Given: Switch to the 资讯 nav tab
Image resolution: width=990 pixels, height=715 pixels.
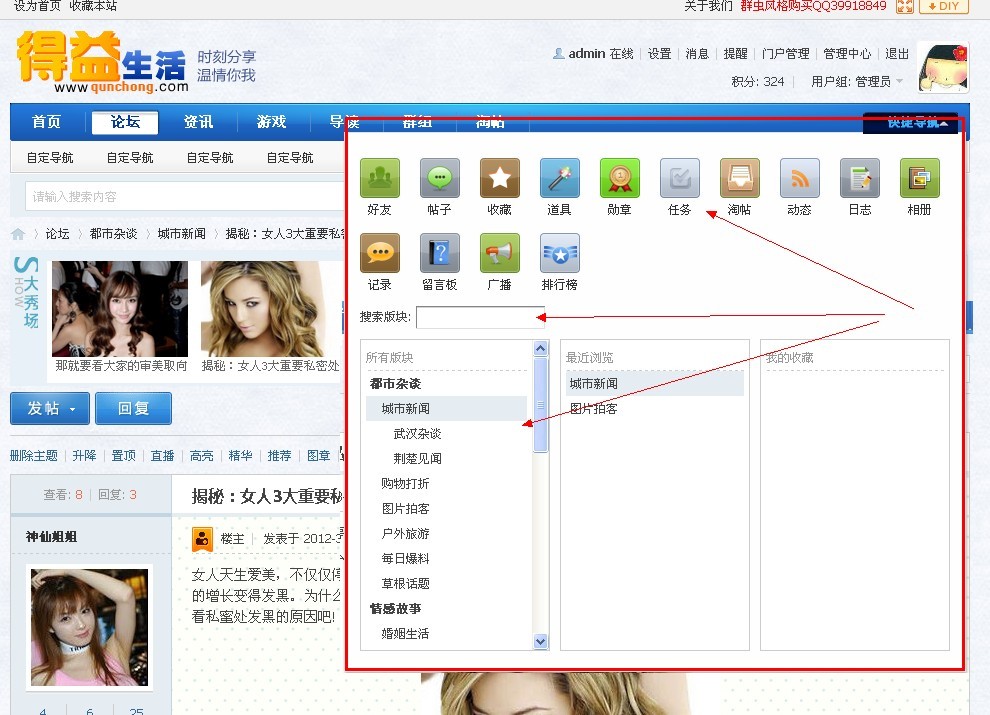Looking at the screenshot, I should click(198, 121).
